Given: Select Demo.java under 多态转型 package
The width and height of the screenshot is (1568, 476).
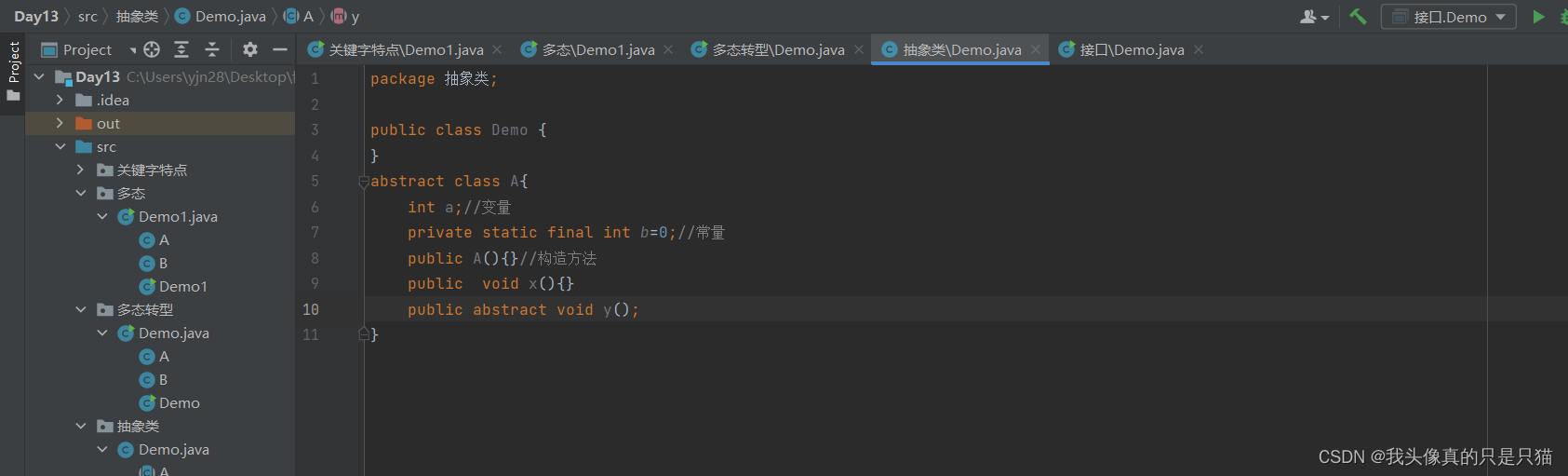Looking at the screenshot, I should pyautogui.click(x=164, y=333).
